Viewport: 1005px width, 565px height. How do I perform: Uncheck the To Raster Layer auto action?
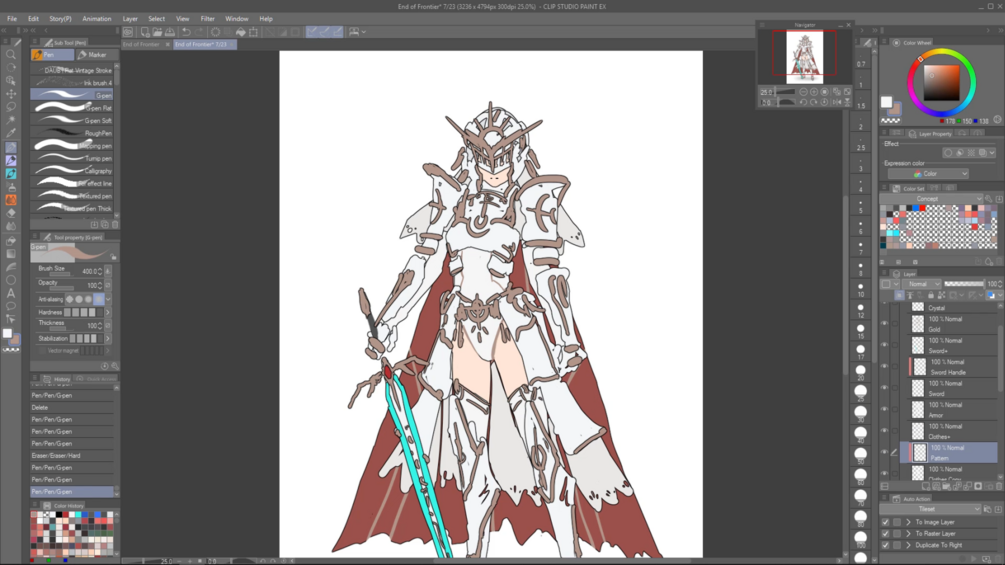886,534
